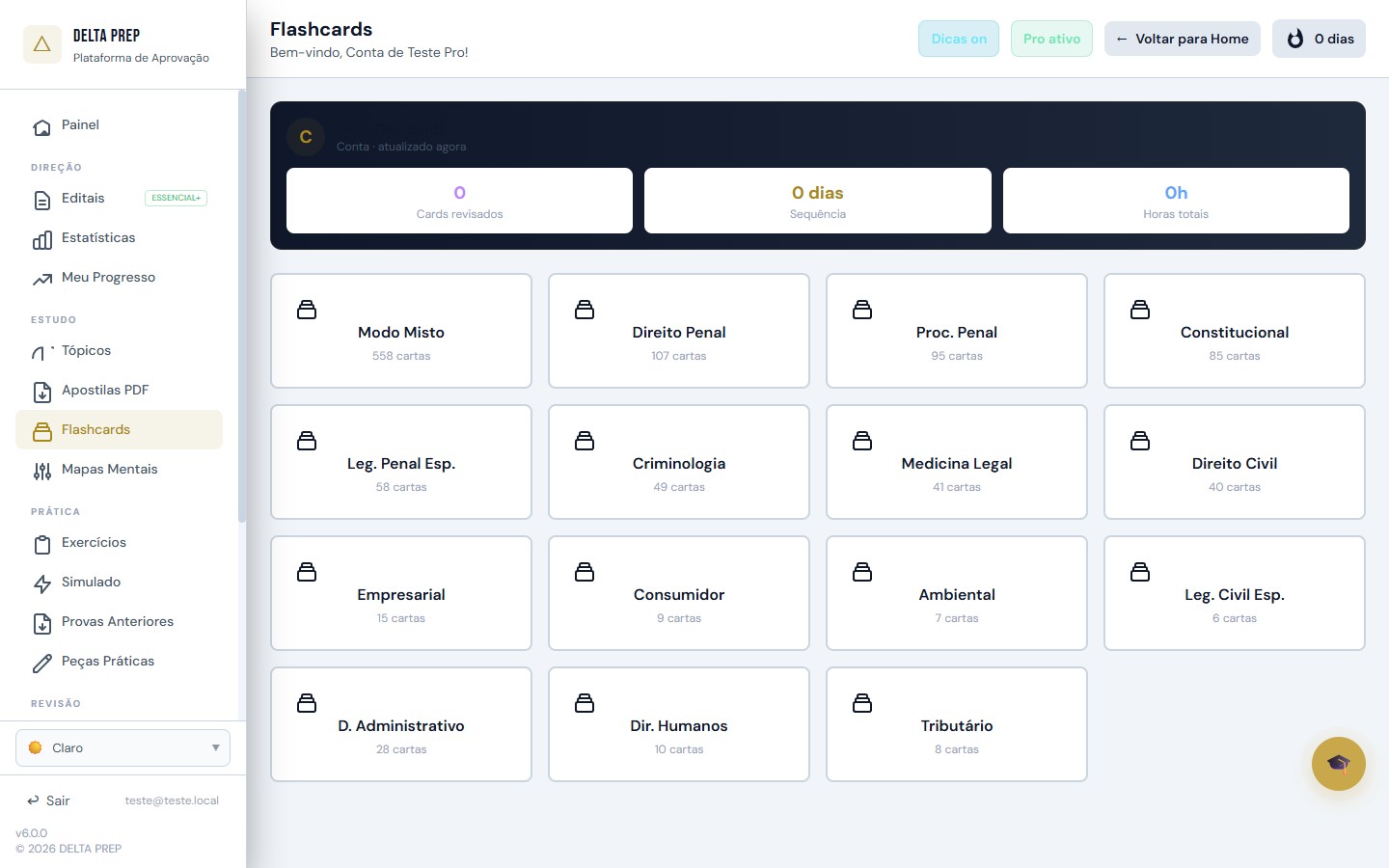Image resolution: width=1389 pixels, height=868 pixels.
Task: Toggle the Pro ativo status badge
Action: coord(1051,39)
